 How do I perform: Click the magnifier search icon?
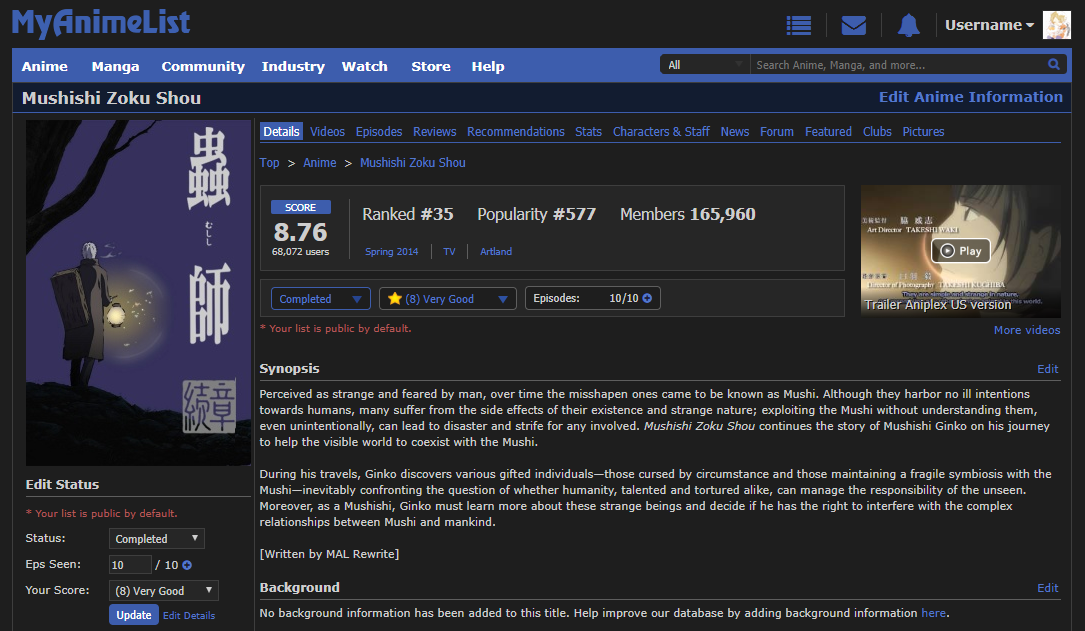pos(1053,64)
